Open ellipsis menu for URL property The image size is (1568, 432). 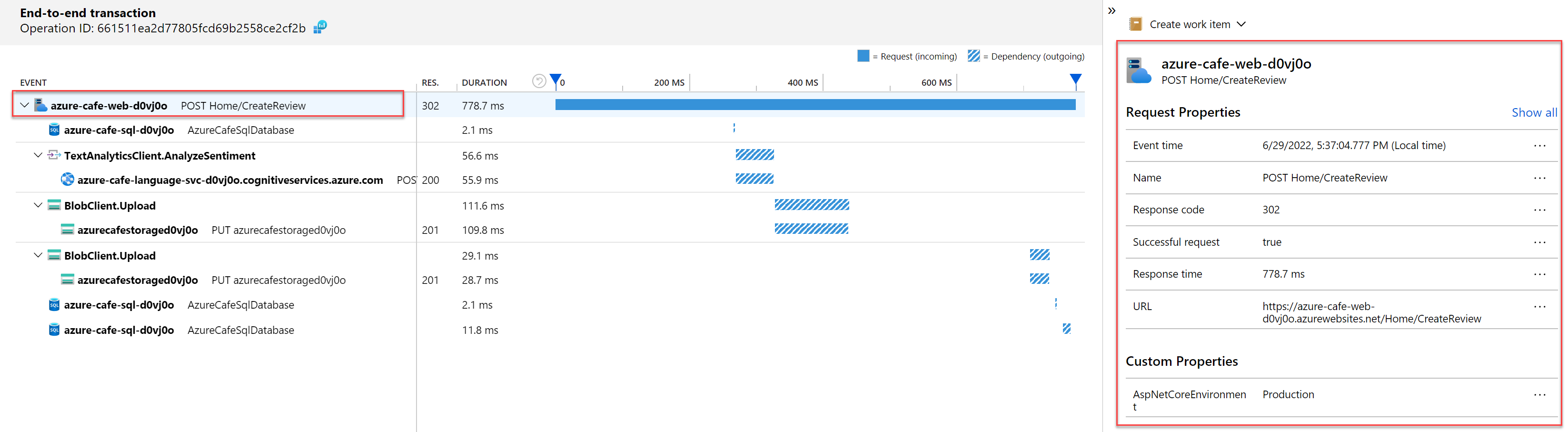point(1539,306)
